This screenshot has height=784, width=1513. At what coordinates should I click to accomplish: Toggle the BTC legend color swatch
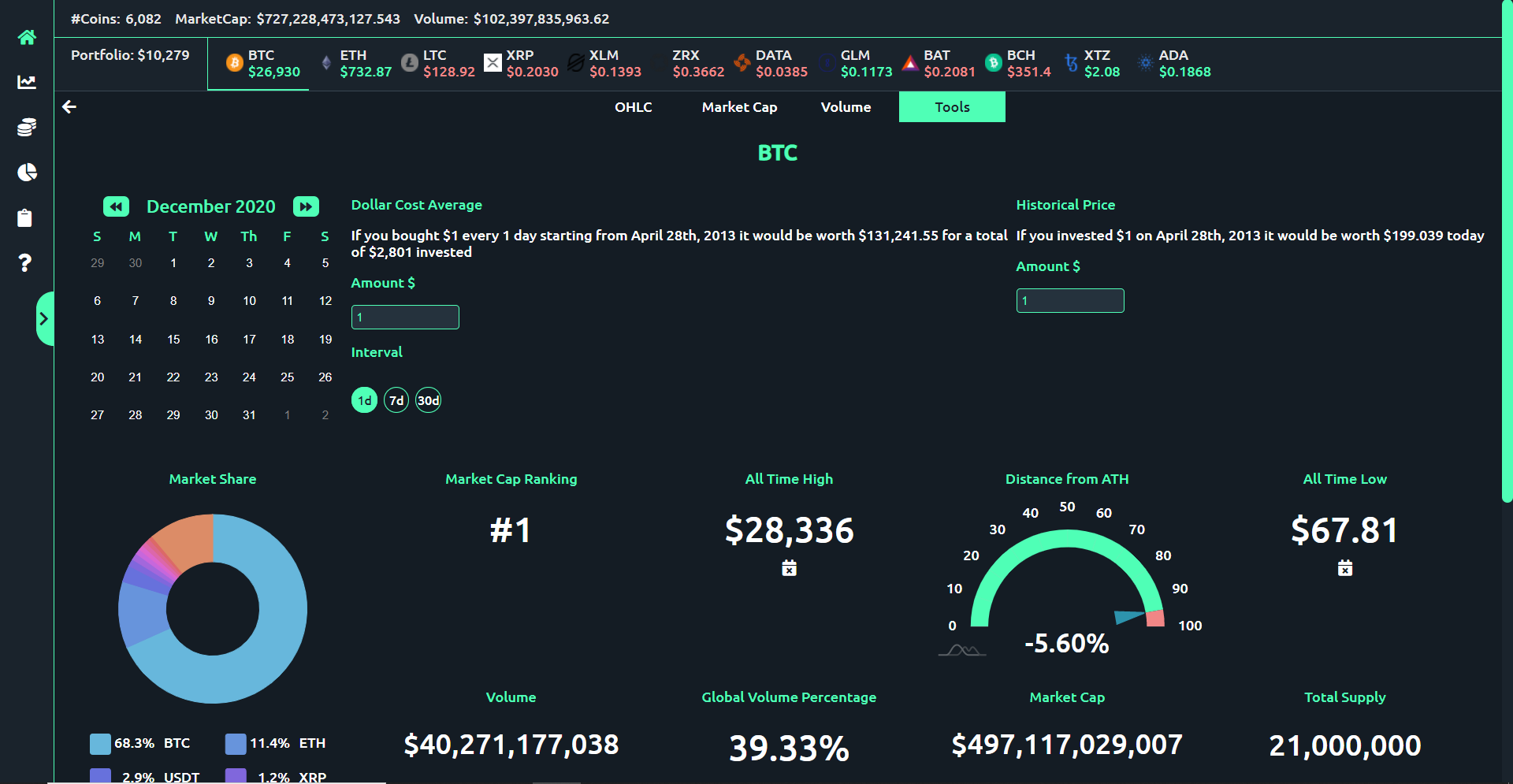pos(100,743)
